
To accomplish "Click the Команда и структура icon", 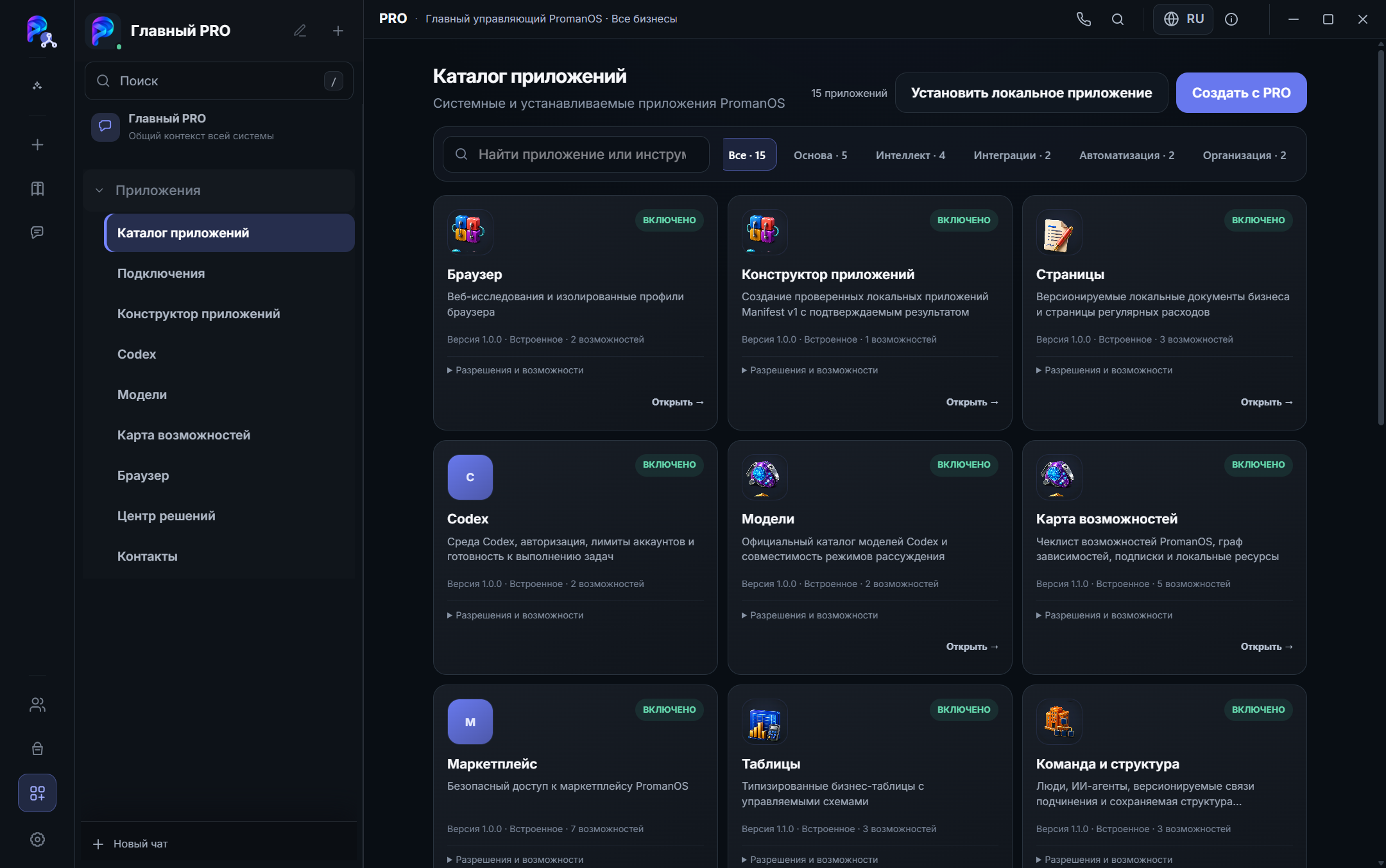I will click(1059, 722).
